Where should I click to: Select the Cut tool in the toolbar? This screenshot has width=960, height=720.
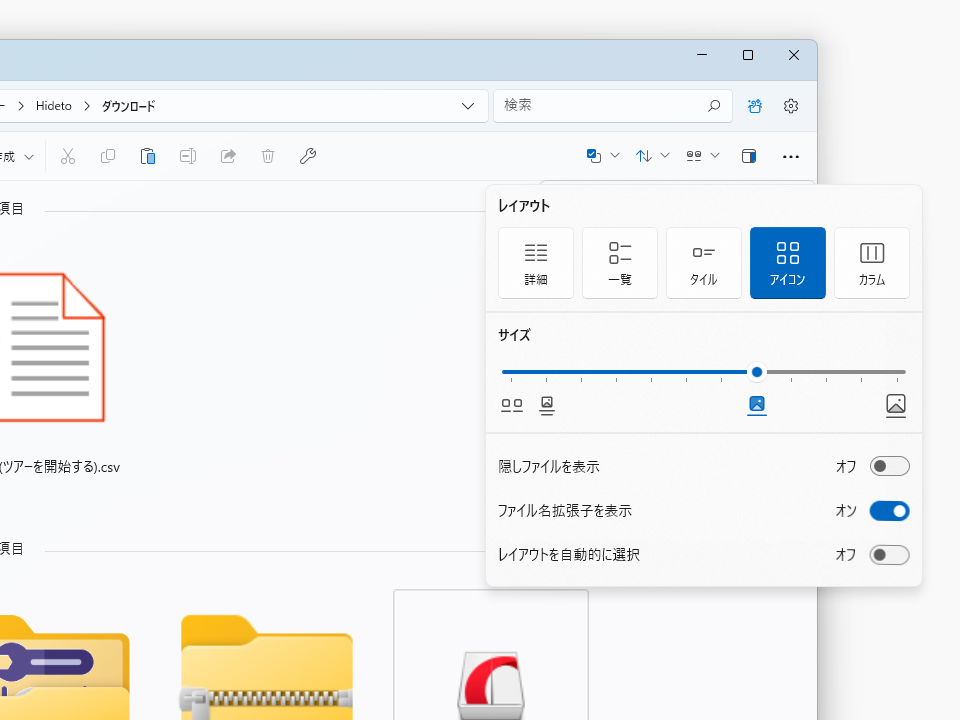[67, 156]
